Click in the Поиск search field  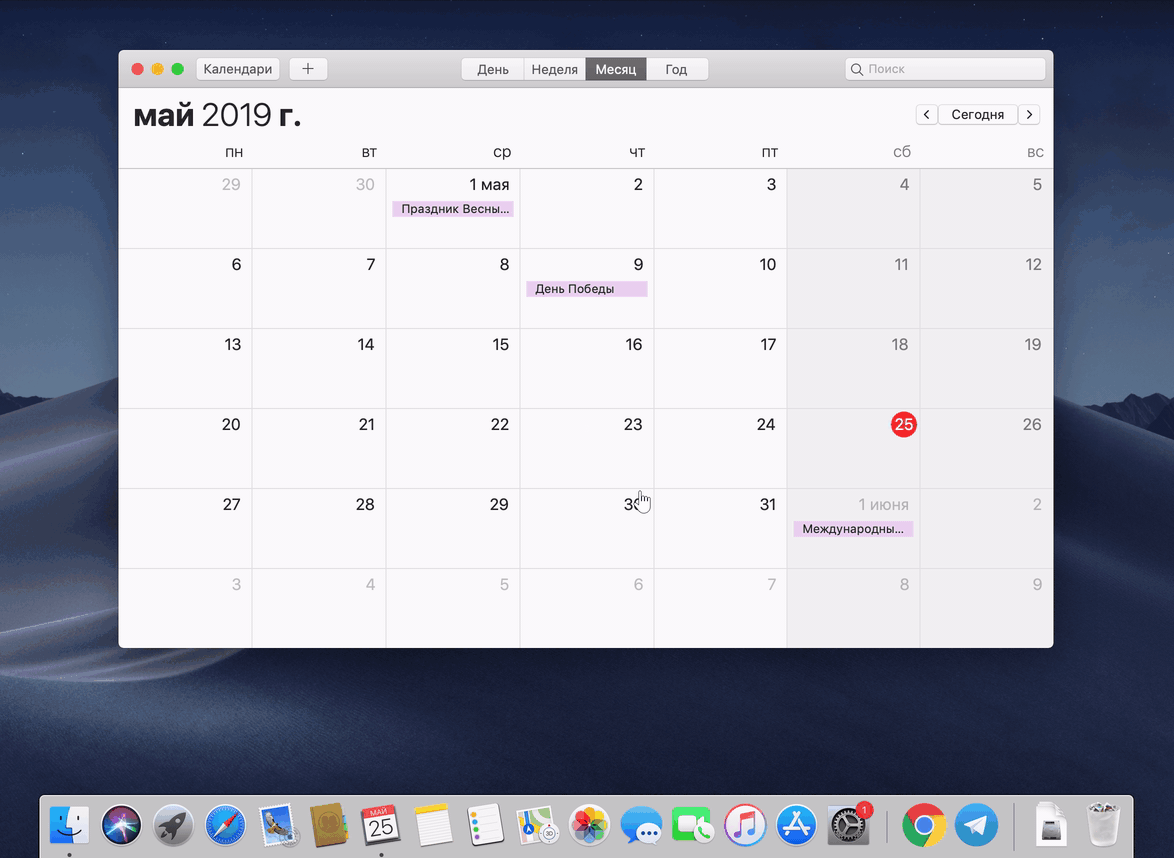[x=945, y=69]
